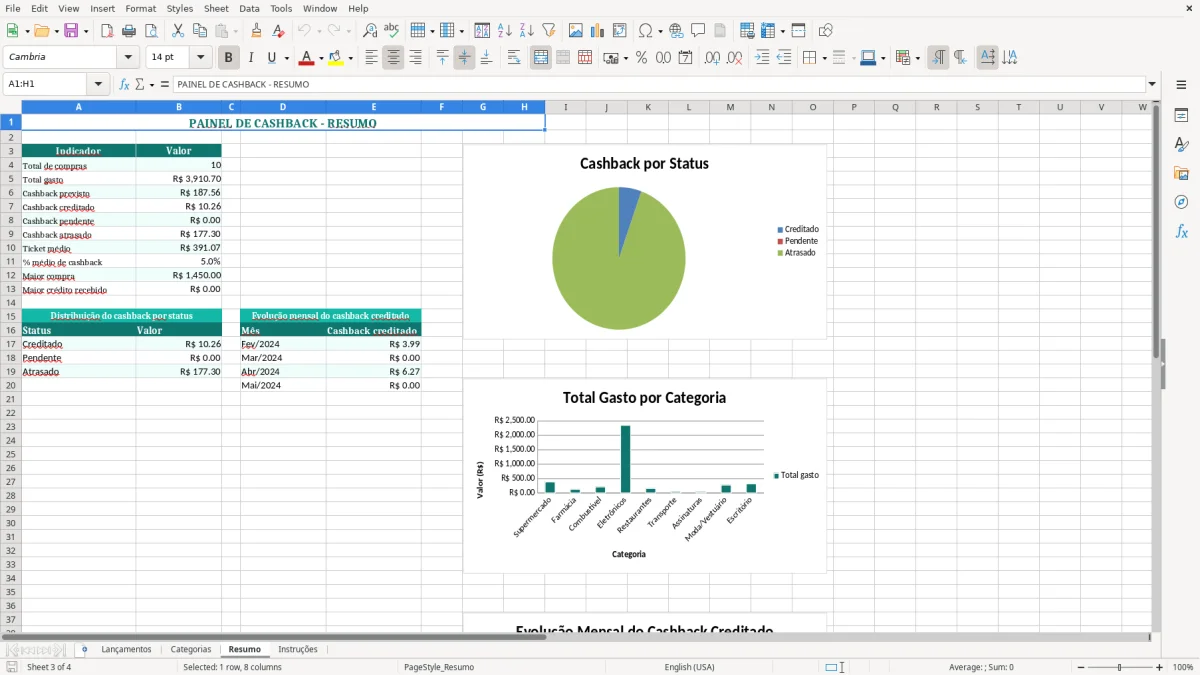Export directly as PDF
1200x675 pixels.
tap(108, 31)
